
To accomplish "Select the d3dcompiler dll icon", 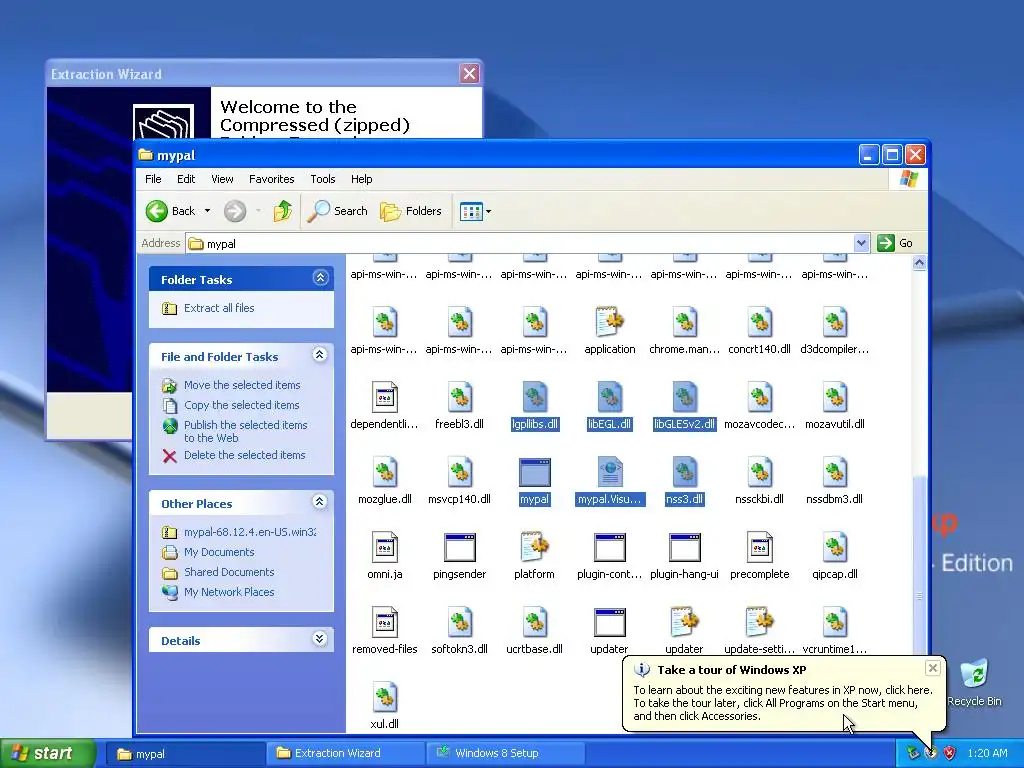I will coord(835,323).
